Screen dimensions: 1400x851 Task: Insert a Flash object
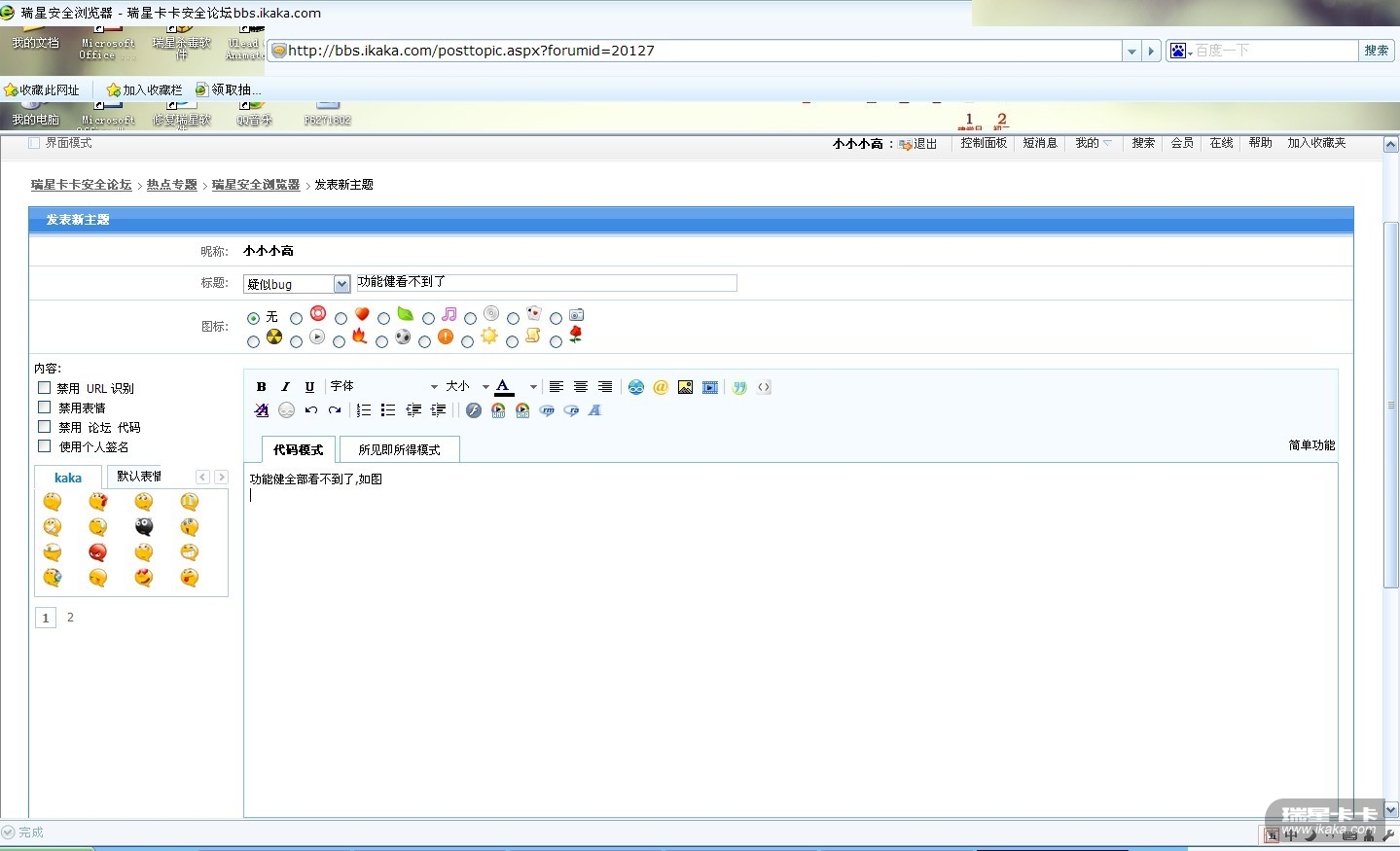point(474,410)
